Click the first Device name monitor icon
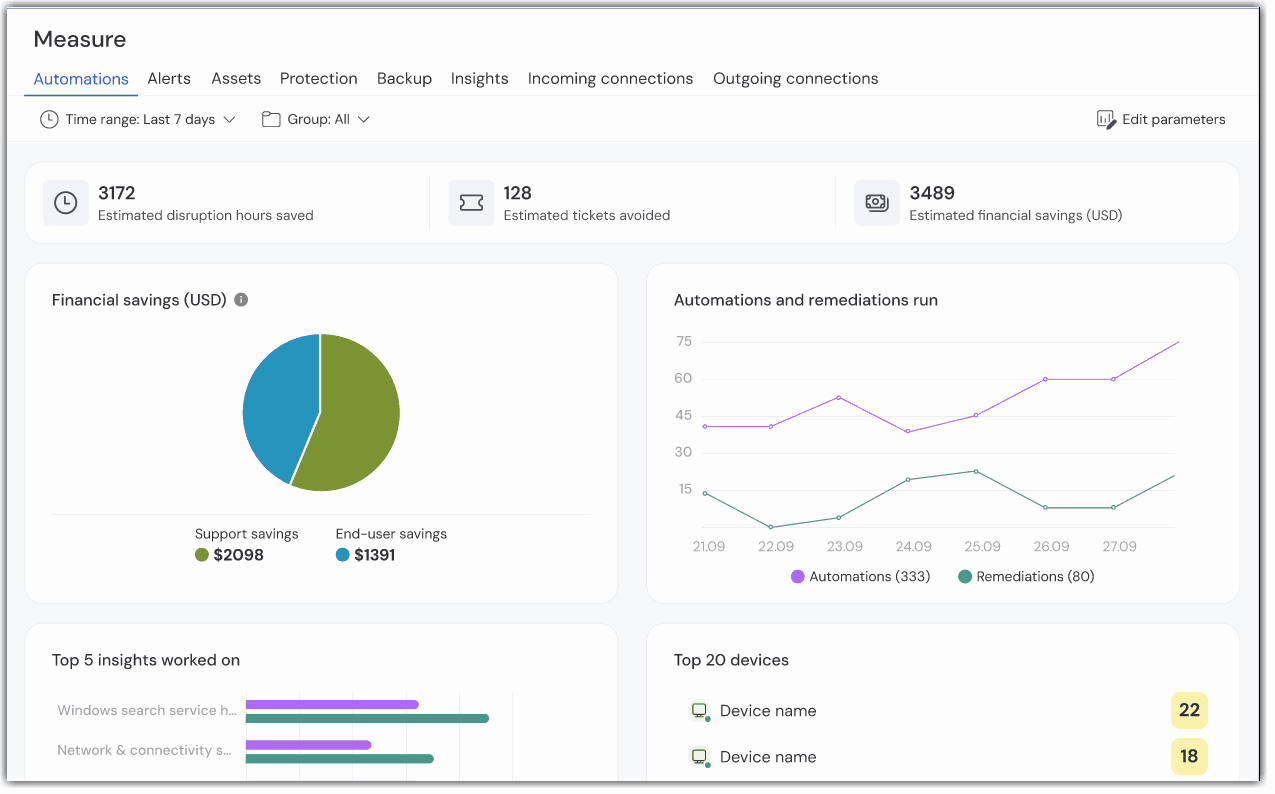Screen dimensions: 1275x794 click(700, 711)
